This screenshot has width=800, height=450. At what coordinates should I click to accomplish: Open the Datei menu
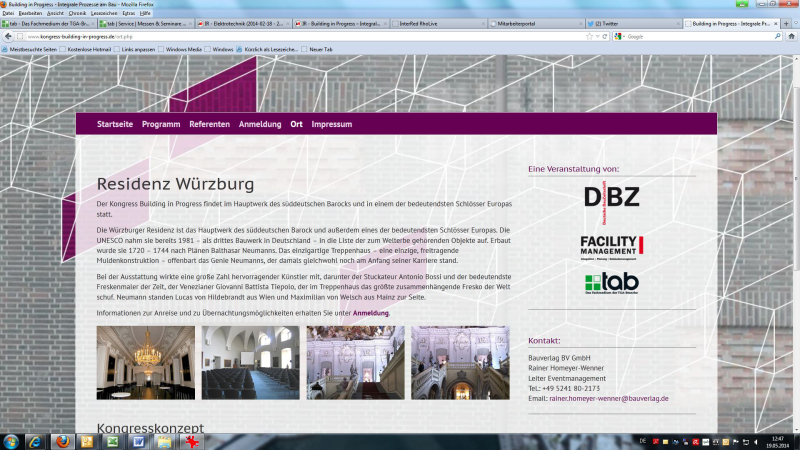tap(8, 13)
